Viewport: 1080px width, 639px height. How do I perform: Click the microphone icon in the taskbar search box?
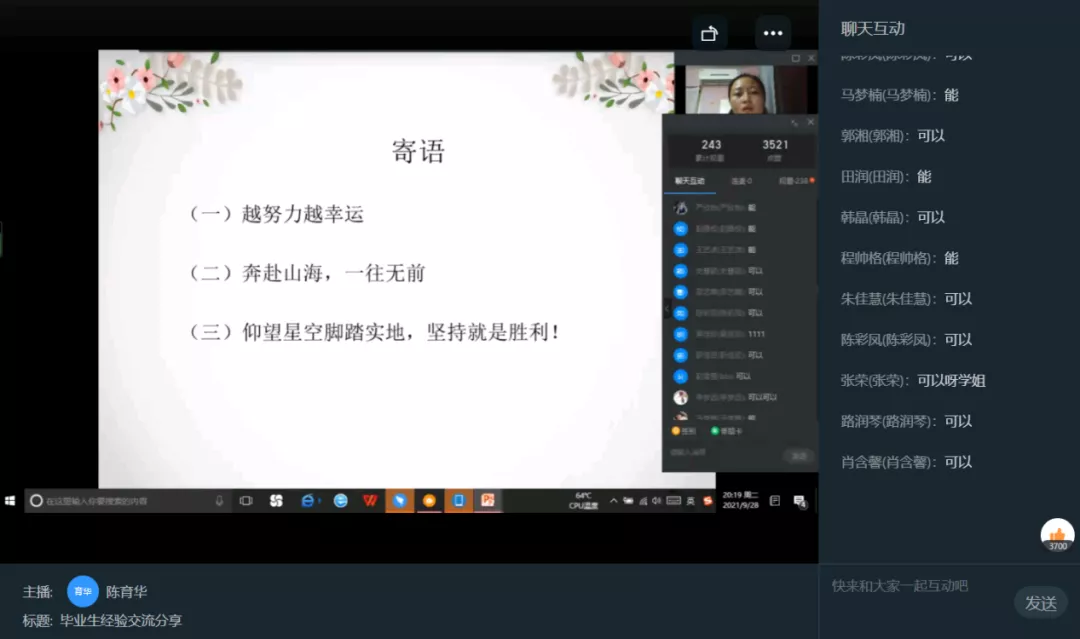[x=219, y=500]
